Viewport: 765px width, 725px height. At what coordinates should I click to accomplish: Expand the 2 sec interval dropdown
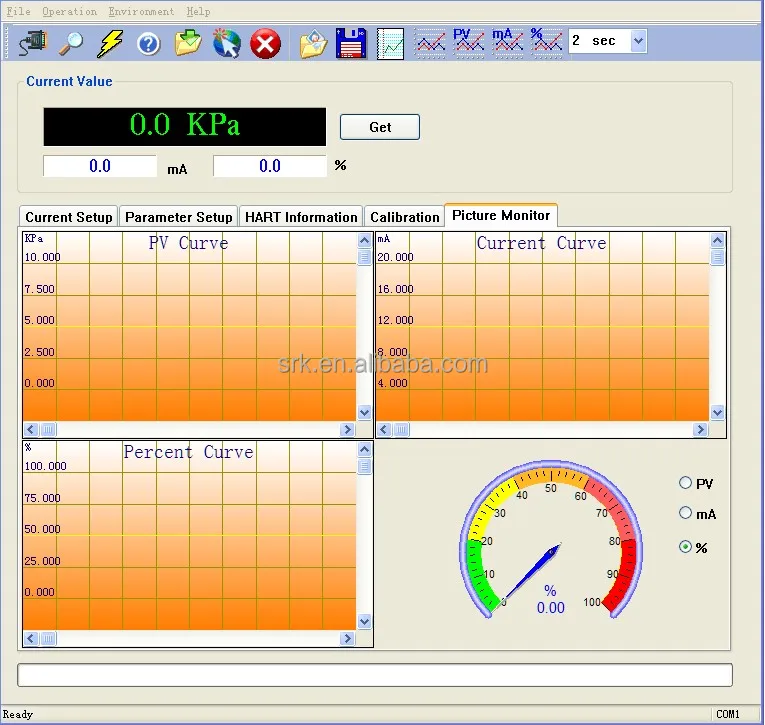click(x=638, y=41)
